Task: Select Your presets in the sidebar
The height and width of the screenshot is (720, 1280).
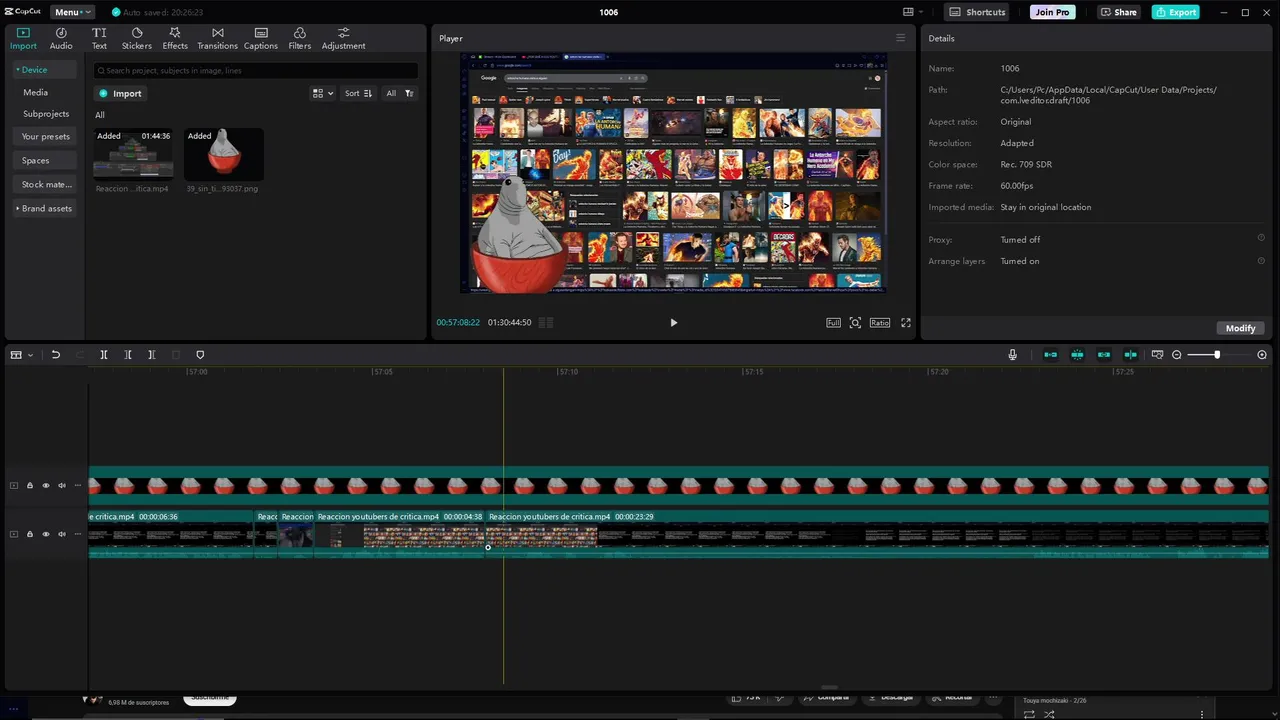Action: tap(46, 136)
